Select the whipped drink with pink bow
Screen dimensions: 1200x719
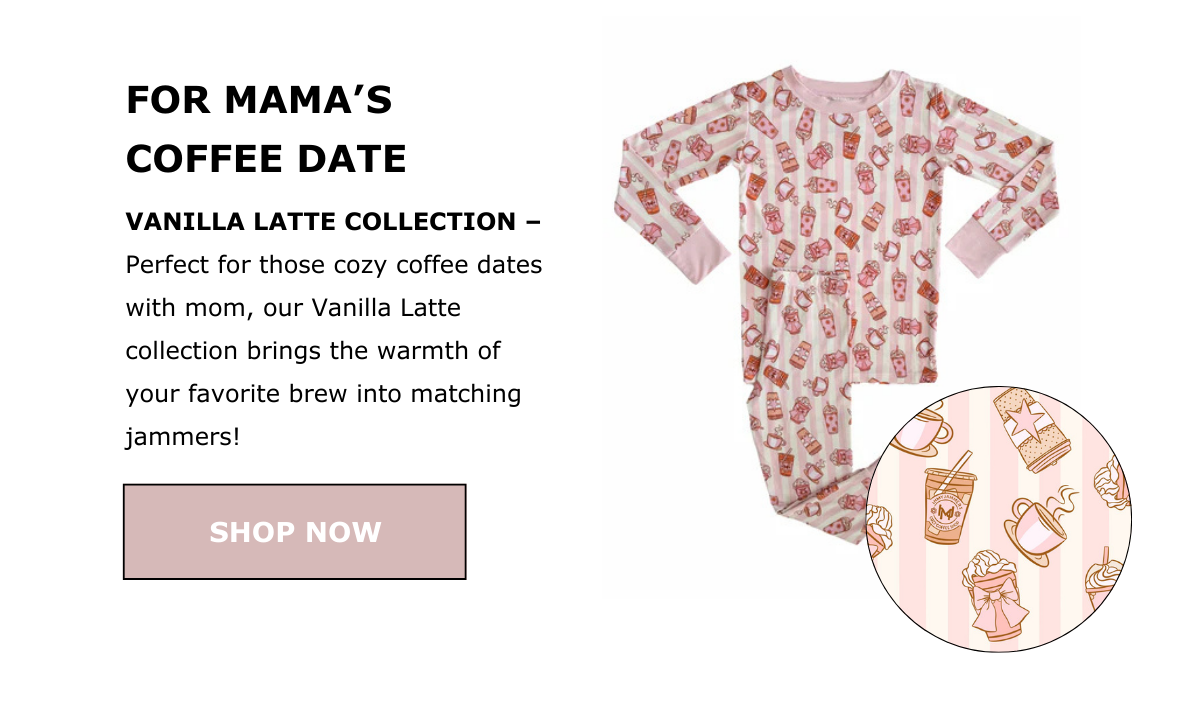click(x=996, y=593)
